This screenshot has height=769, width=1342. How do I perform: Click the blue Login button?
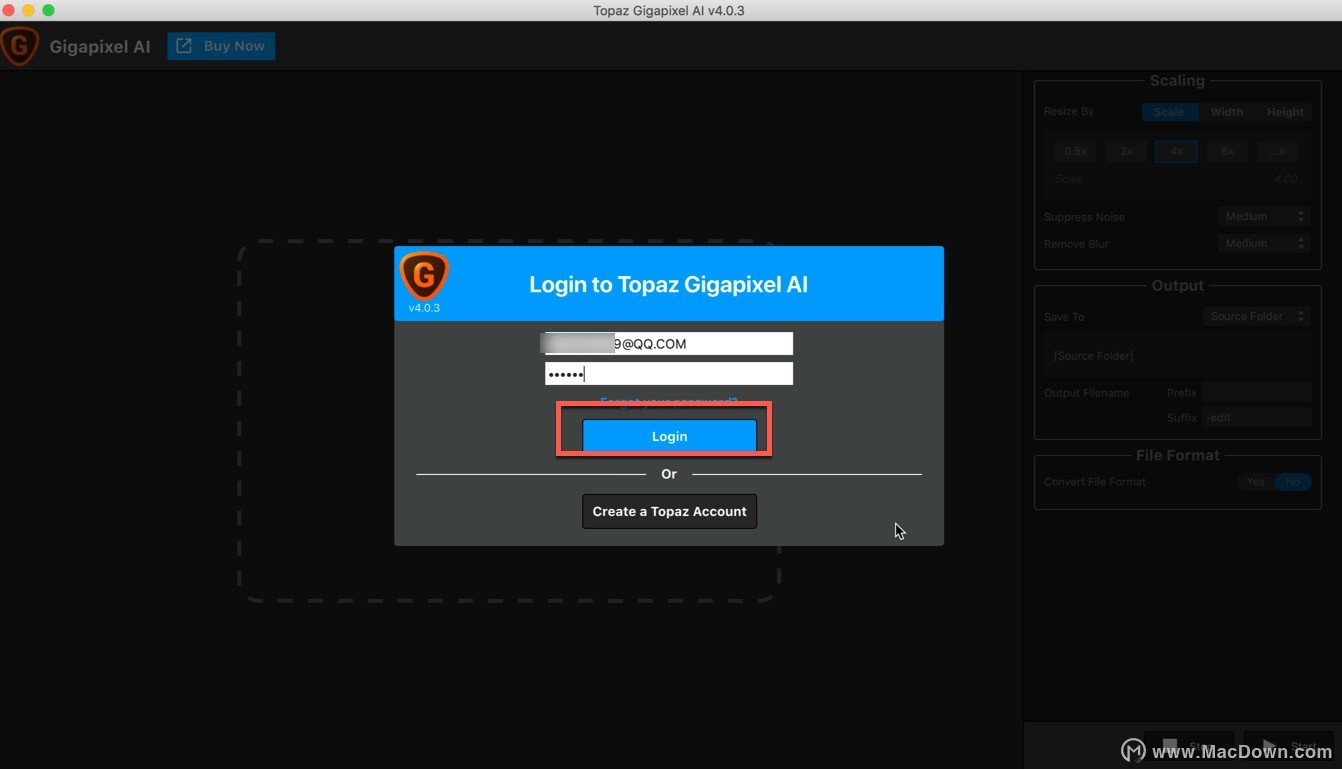[x=669, y=436]
